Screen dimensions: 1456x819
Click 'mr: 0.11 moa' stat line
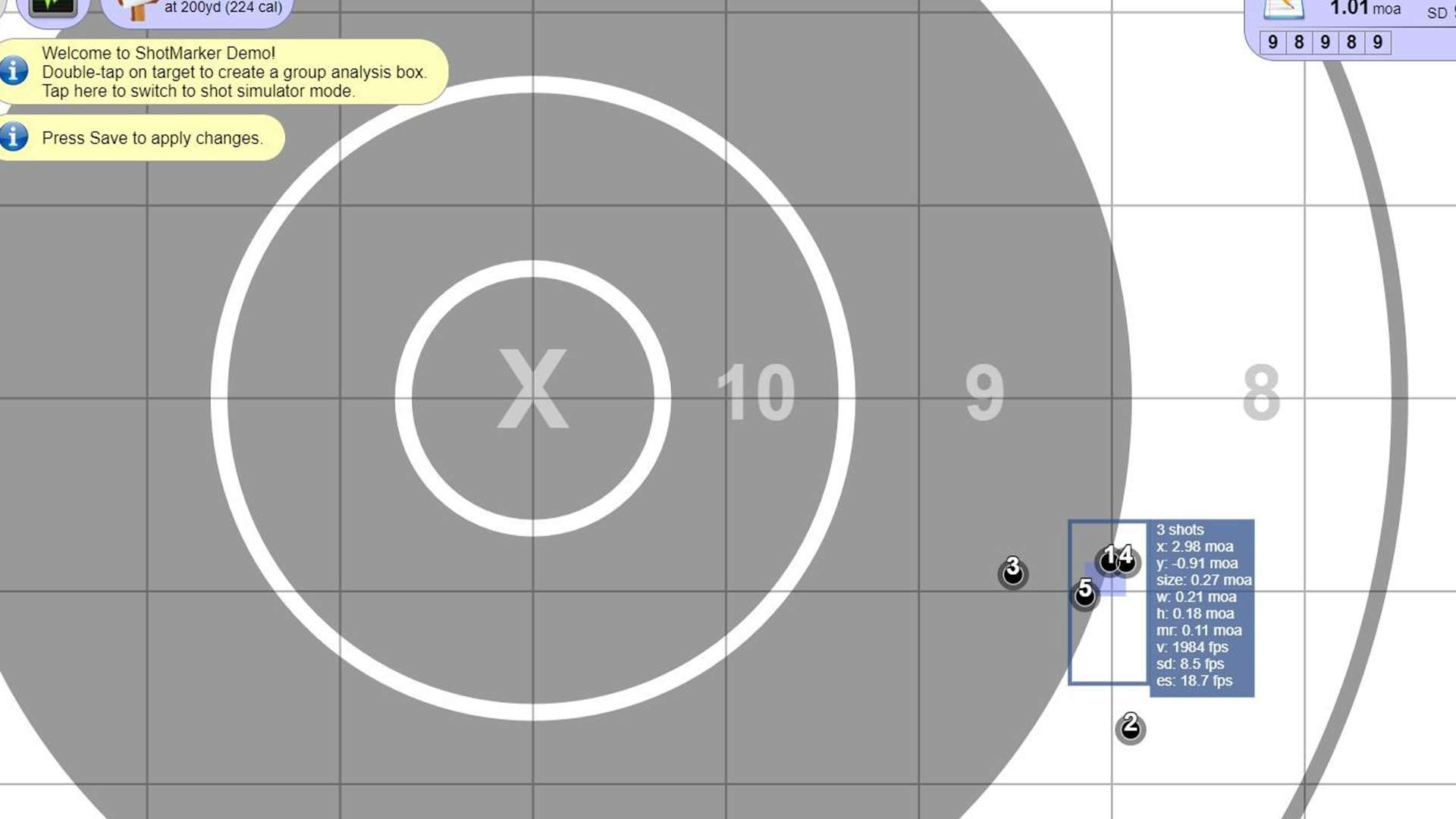pyautogui.click(x=1199, y=630)
